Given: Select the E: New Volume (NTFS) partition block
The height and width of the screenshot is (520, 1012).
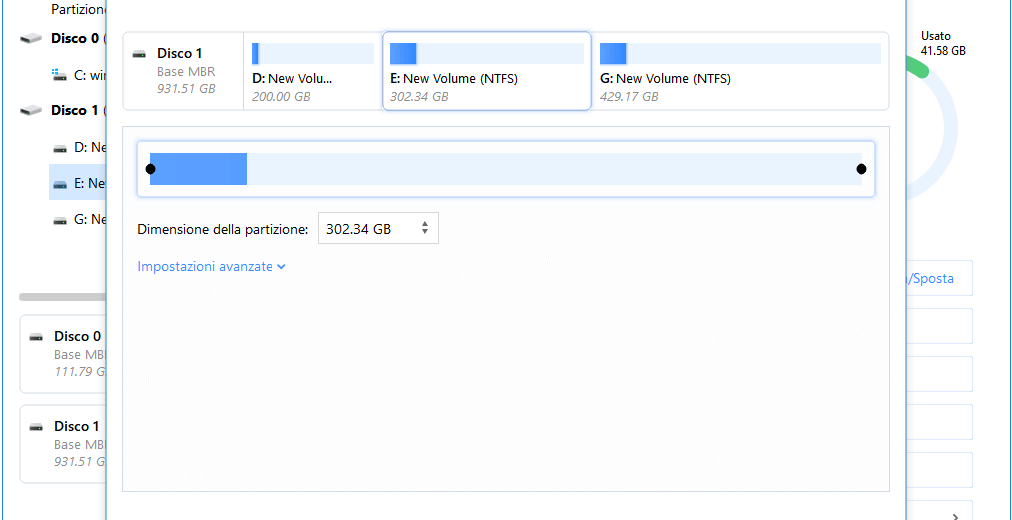Looking at the screenshot, I should tap(487, 71).
